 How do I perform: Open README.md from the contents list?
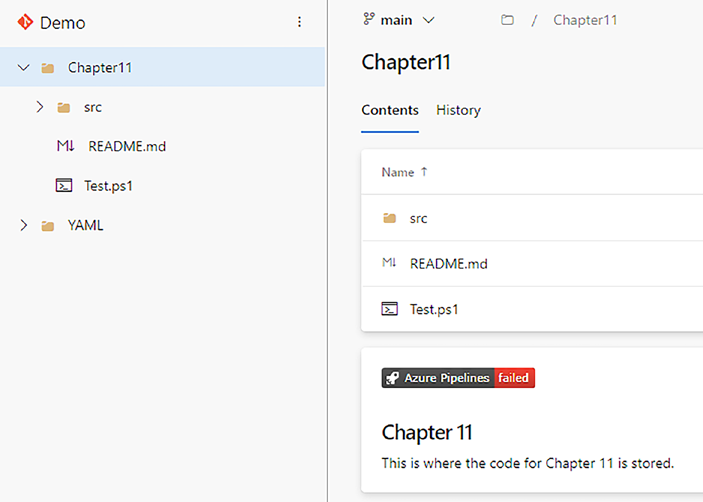[448, 264]
